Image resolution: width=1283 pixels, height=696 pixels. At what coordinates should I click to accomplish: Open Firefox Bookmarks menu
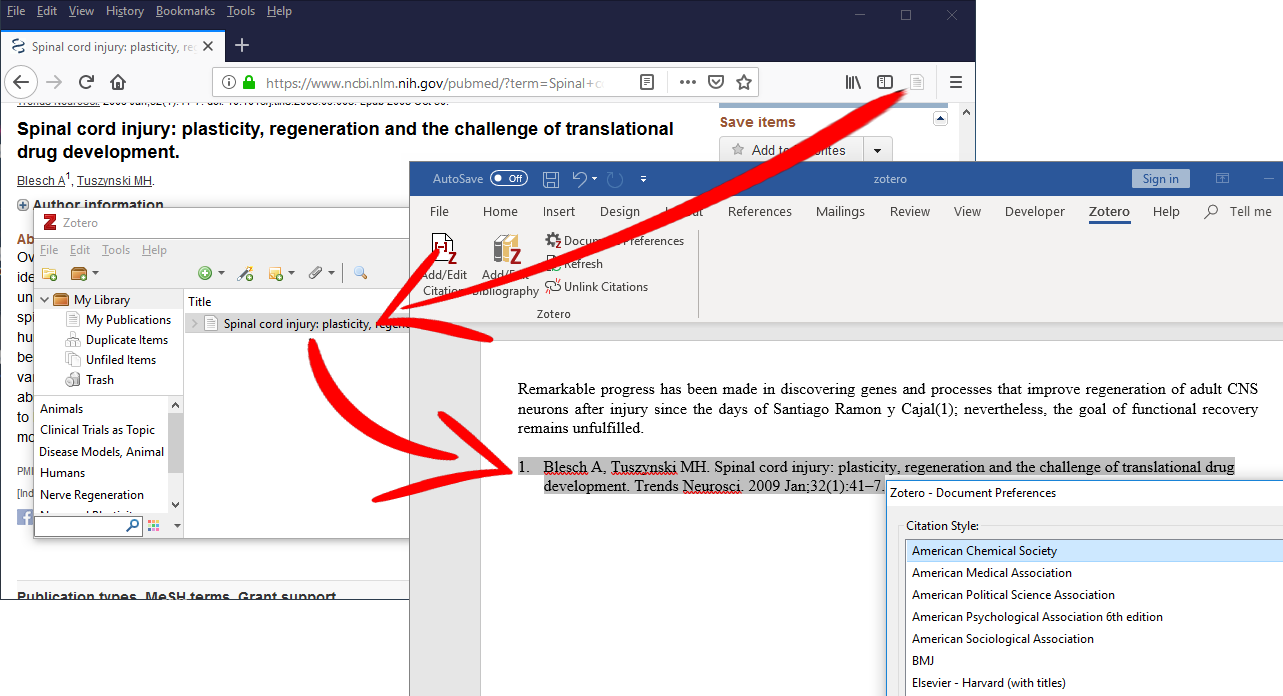click(185, 11)
